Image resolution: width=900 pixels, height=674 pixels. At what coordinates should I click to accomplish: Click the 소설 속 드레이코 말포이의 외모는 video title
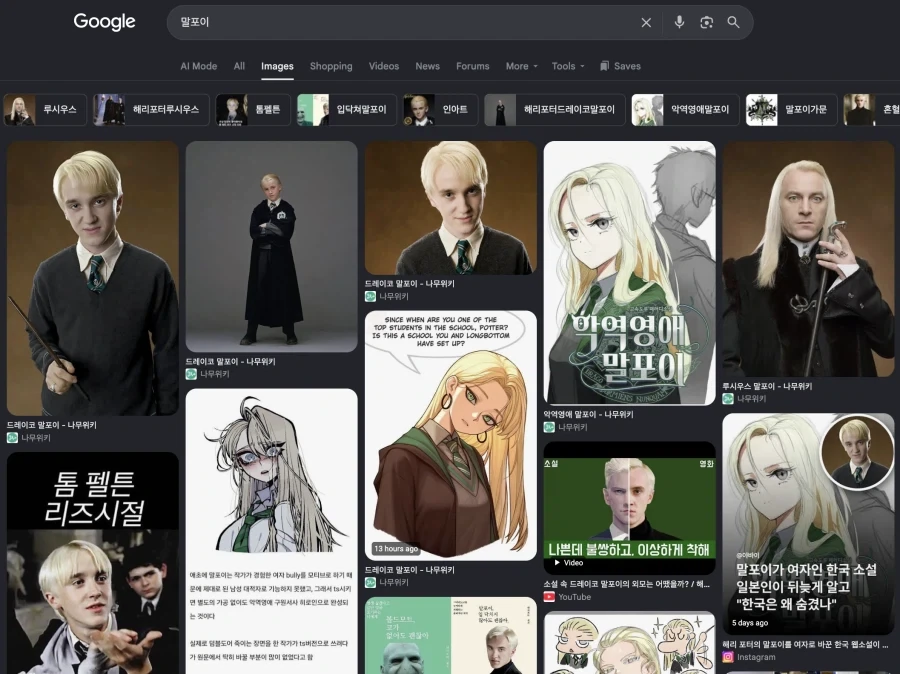(x=627, y=584)
